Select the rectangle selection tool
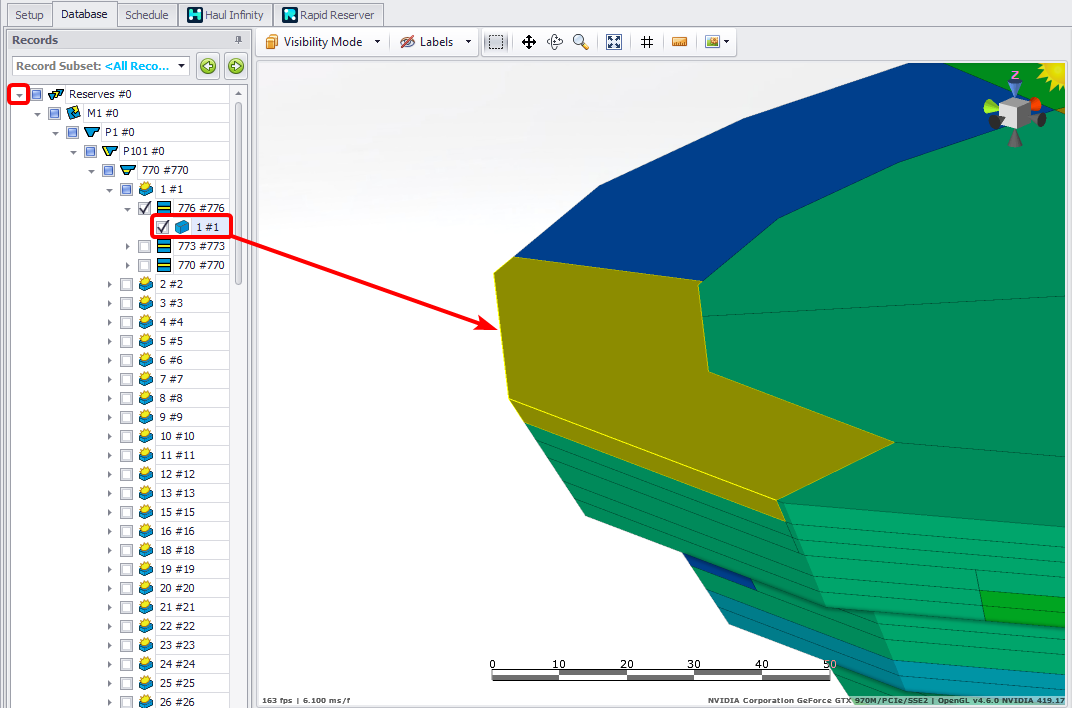 [x=496, y=42]
